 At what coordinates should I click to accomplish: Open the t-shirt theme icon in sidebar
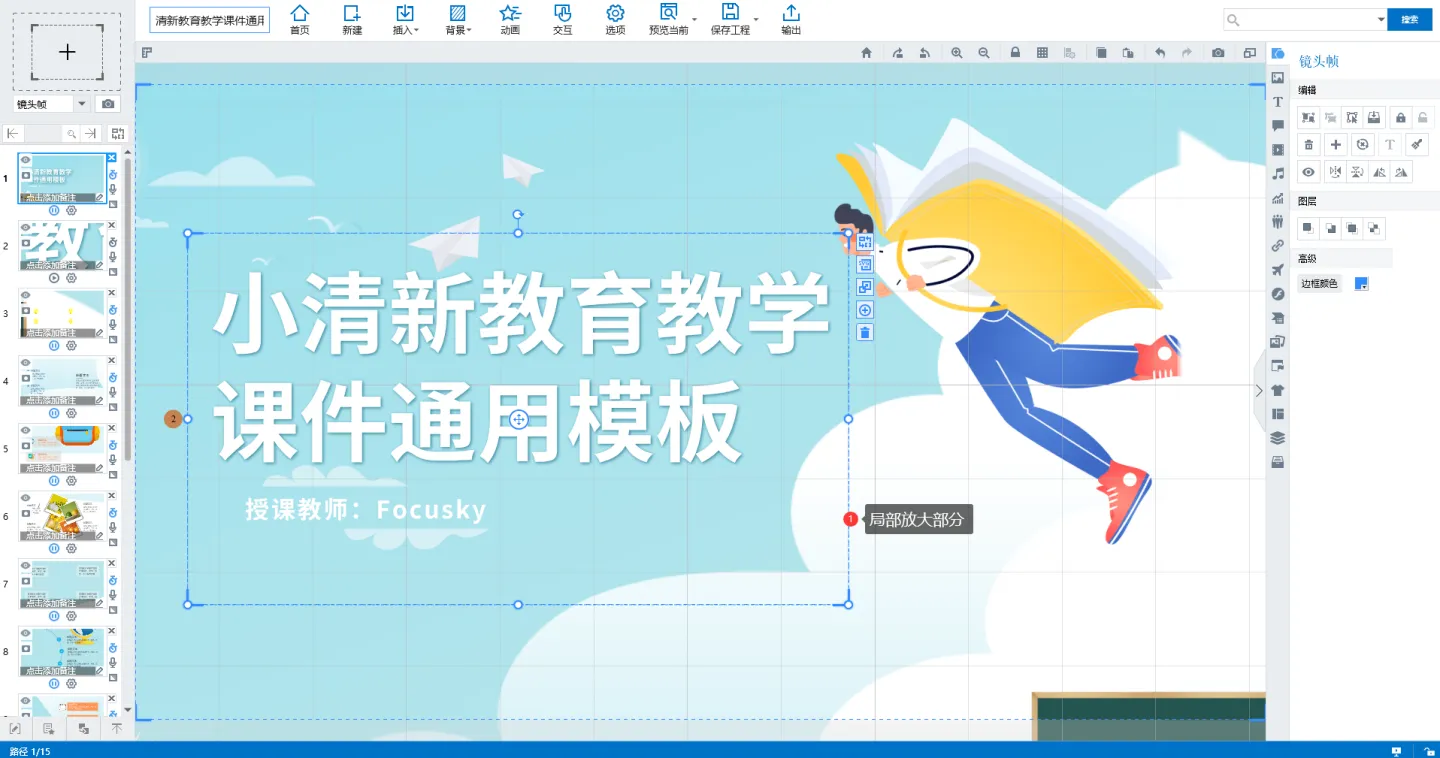click(x=1278, y=390)
